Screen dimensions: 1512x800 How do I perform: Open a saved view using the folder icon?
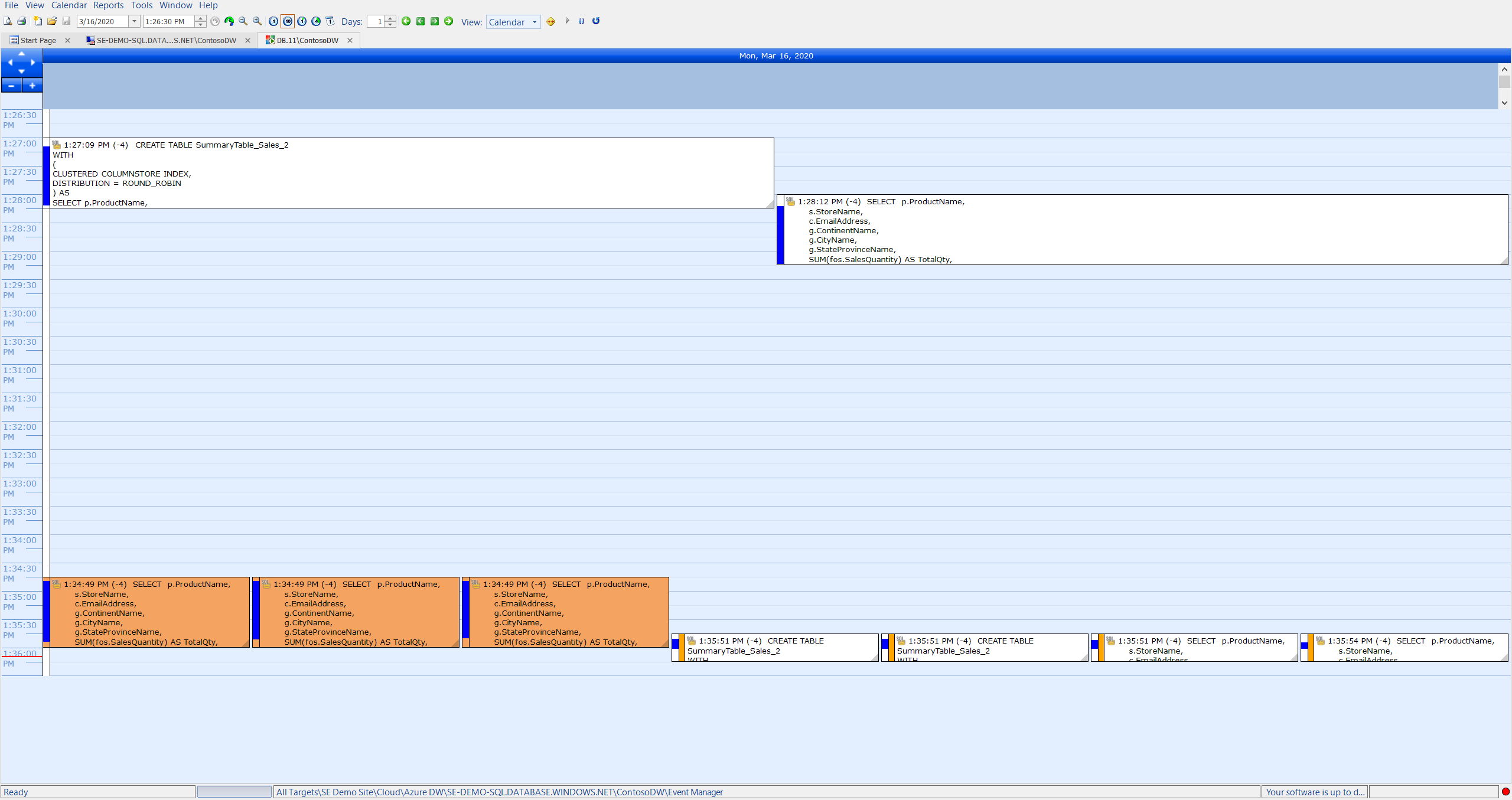(53, 21)
